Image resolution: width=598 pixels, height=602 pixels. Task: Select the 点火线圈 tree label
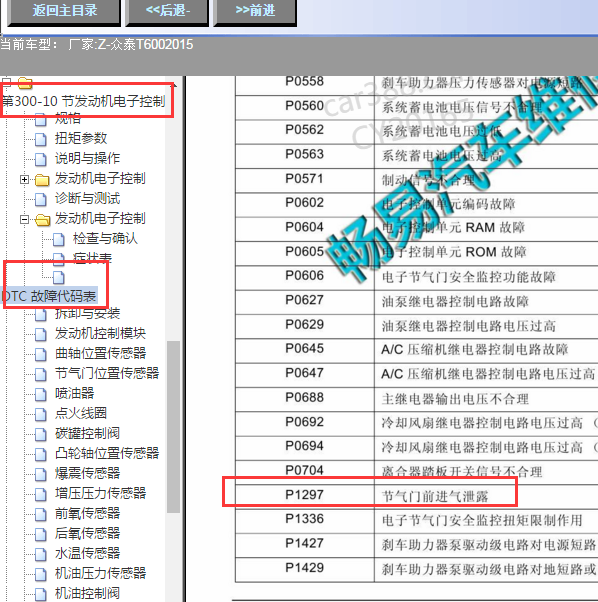[x=81, y=413]
